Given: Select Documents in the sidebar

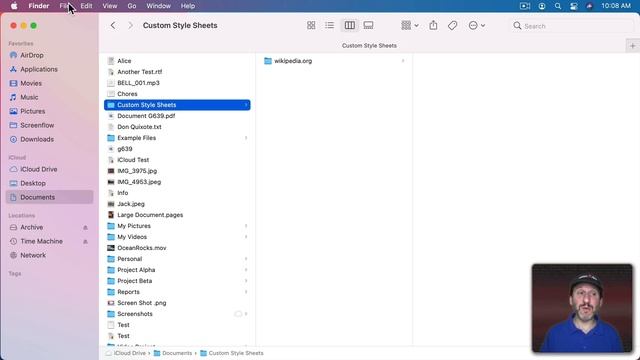Looking at the screenshot, I should coord(49,197).
